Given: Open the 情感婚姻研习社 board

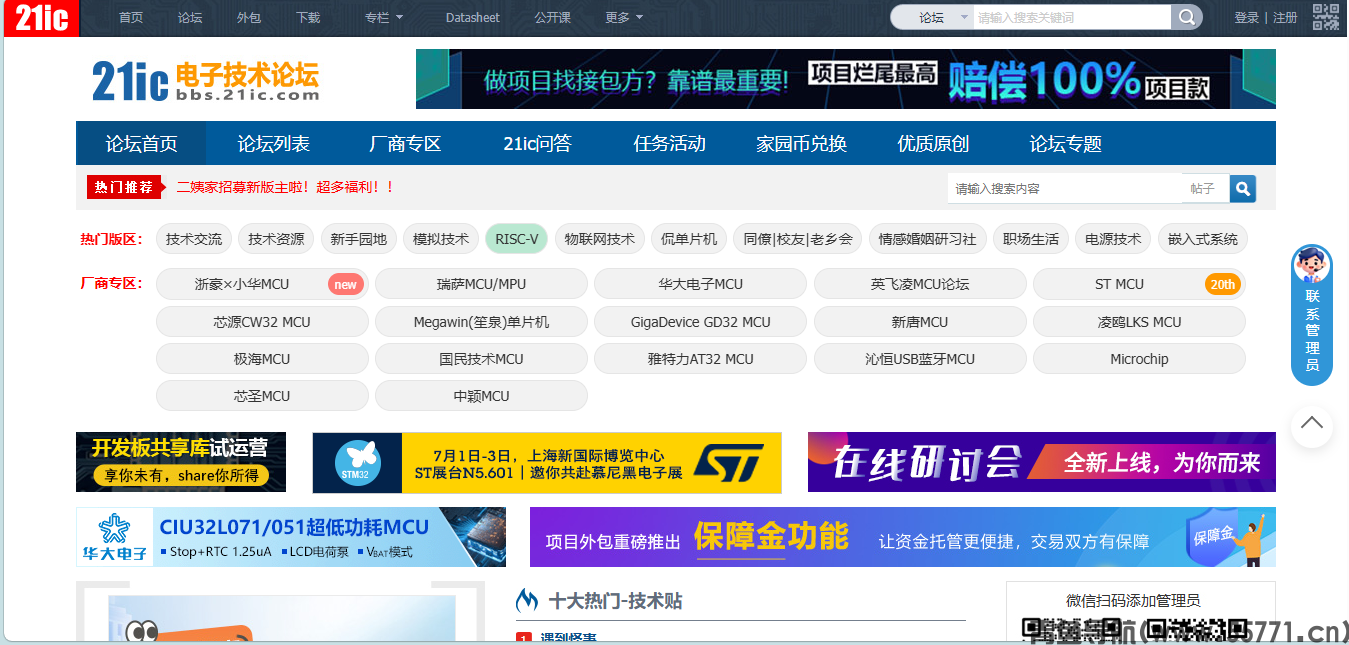Looking at the screenshot, I should [x=927, y=239].
